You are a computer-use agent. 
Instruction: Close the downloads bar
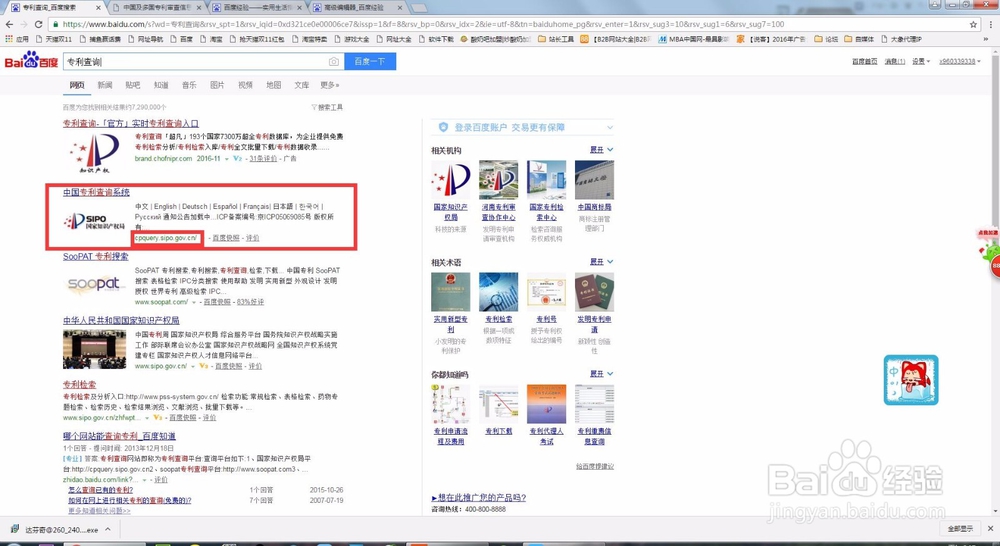click(990, 529)
